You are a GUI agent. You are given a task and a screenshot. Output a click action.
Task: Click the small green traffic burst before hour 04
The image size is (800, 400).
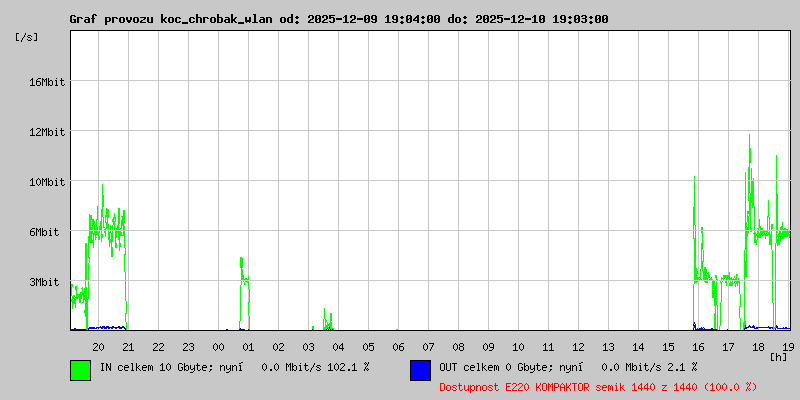[x=328, y=320]
